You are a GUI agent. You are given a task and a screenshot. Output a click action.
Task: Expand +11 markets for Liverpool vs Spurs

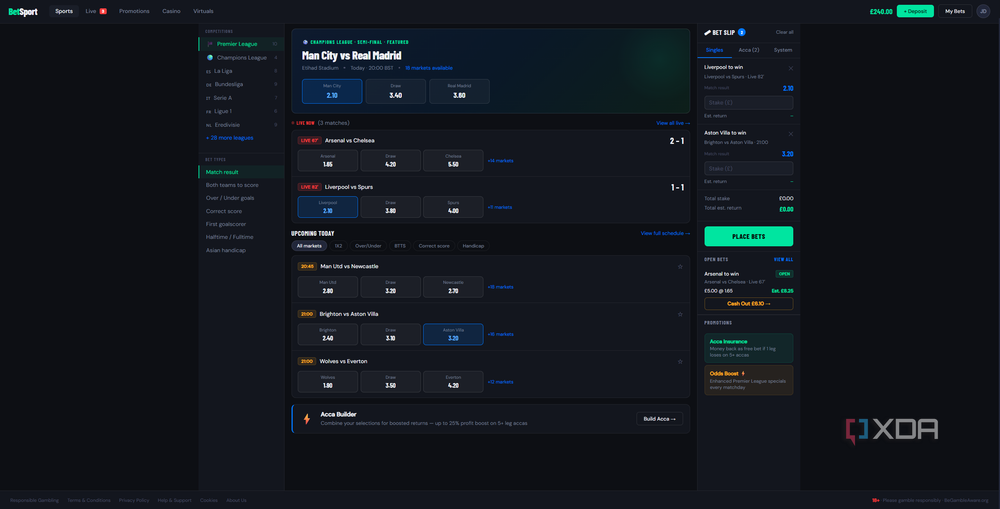(499, 207)
